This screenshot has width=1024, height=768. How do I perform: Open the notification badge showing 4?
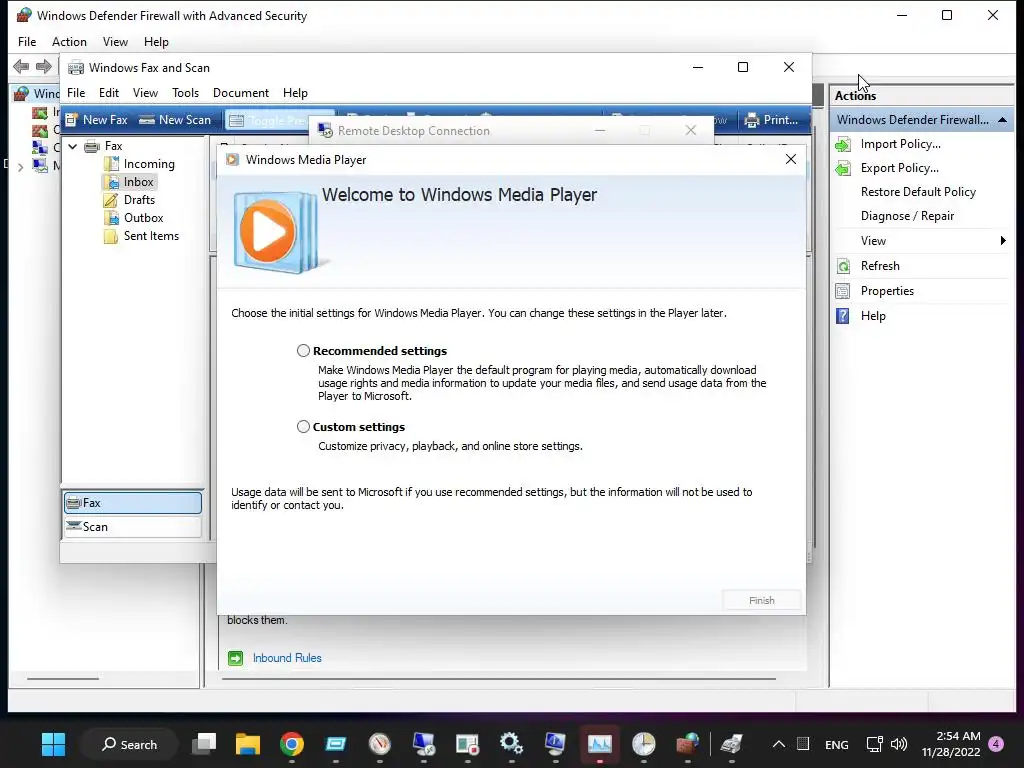pyautogui.click(x=996, y=744)
